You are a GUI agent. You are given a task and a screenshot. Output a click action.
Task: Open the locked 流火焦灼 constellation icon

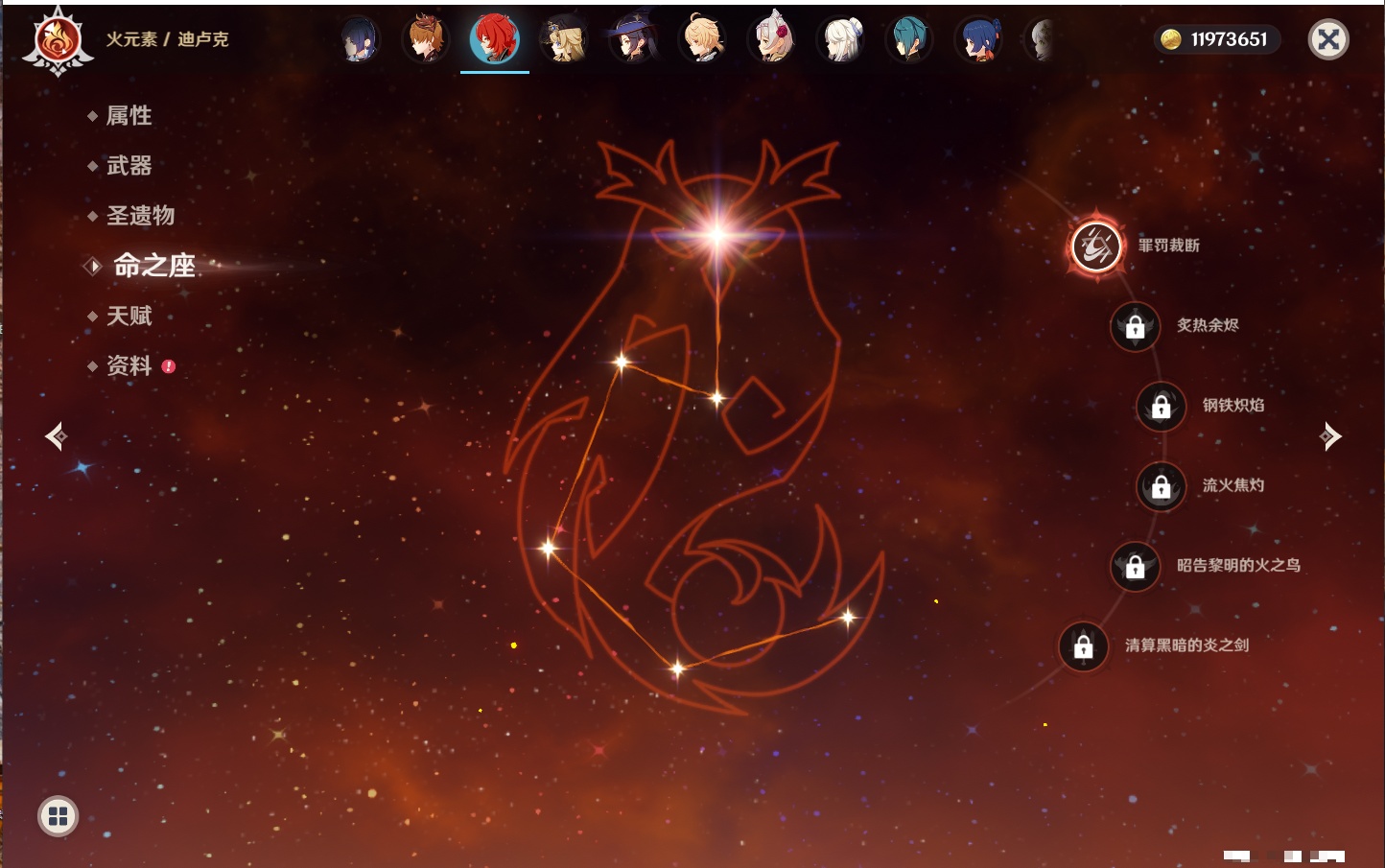[1162, 486]
